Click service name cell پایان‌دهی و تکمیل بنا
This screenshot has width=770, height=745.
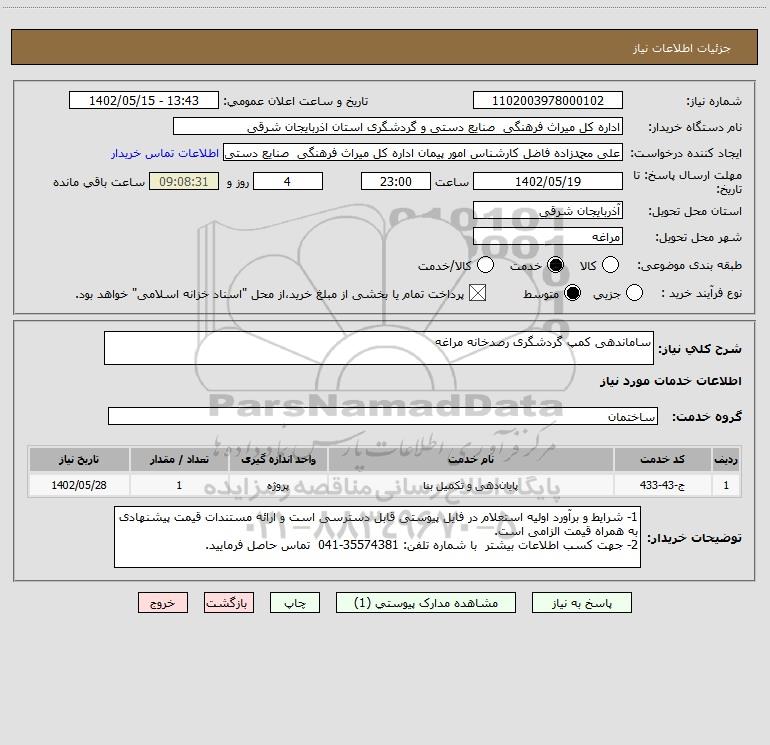(x=470, y=485)
